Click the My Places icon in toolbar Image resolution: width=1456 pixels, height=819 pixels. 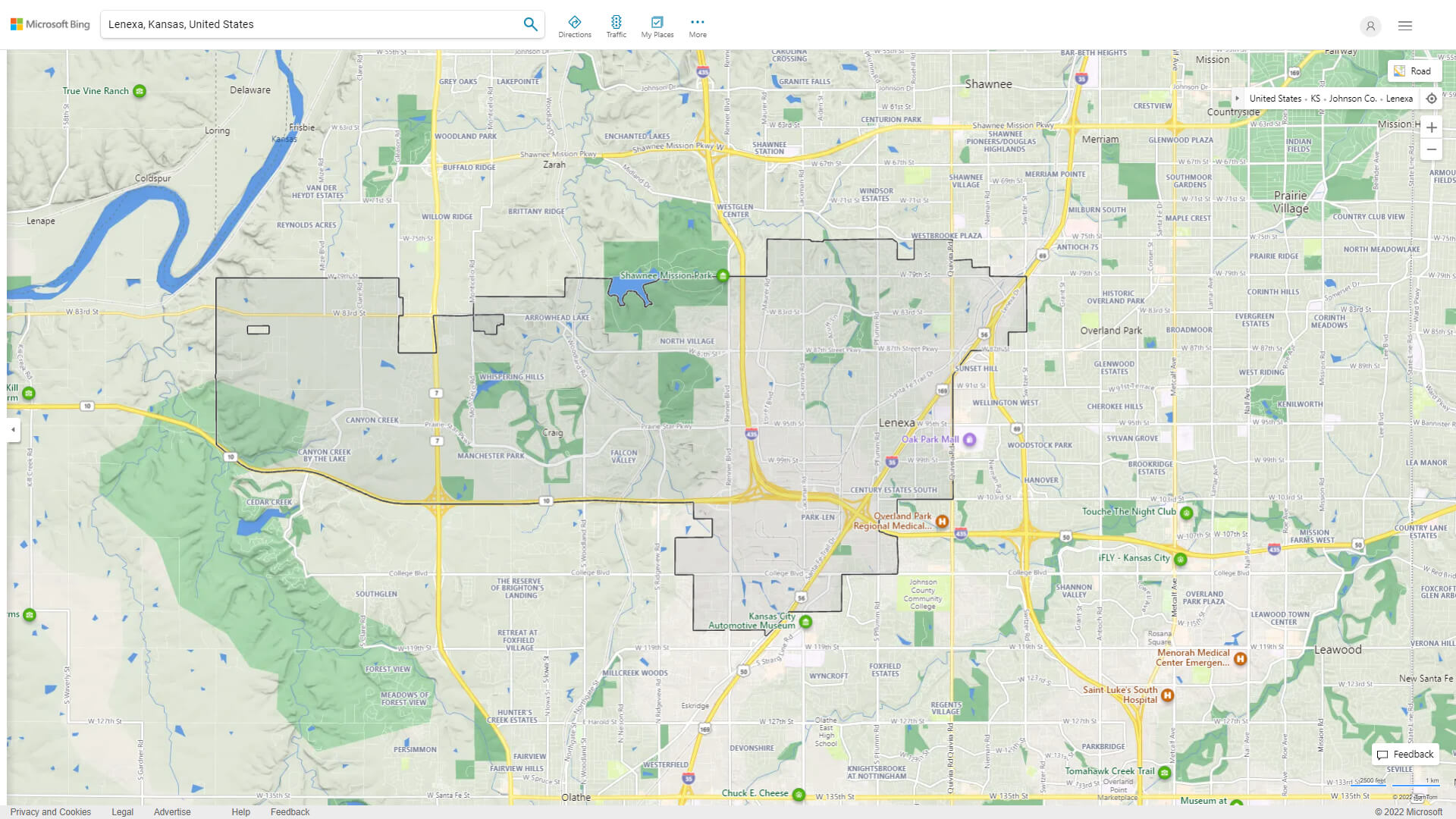657,21
